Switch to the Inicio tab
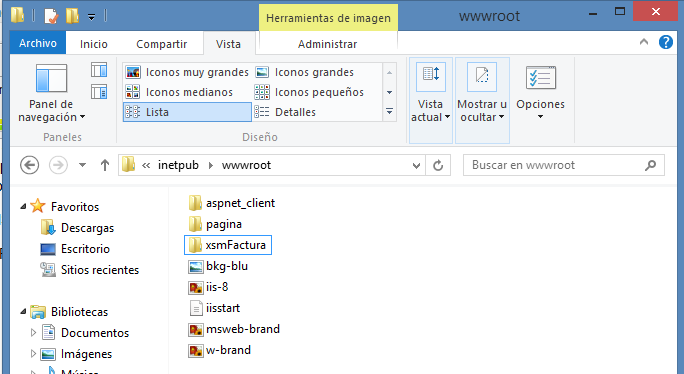The height and width of the screenshot is (374, 684). (x=94, y=44)
